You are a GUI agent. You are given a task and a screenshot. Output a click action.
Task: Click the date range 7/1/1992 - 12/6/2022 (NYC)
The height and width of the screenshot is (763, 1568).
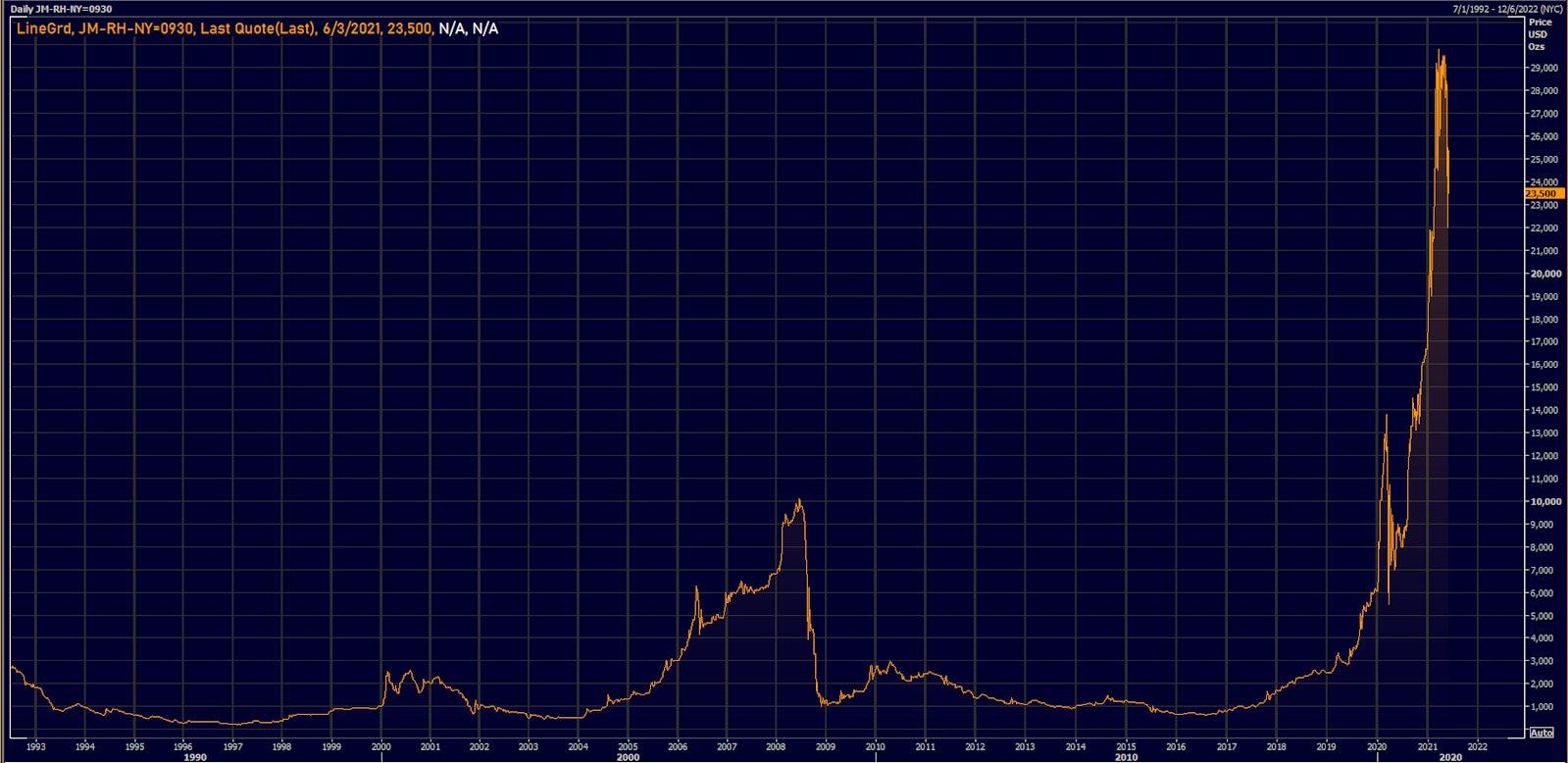coord(1507,9)
